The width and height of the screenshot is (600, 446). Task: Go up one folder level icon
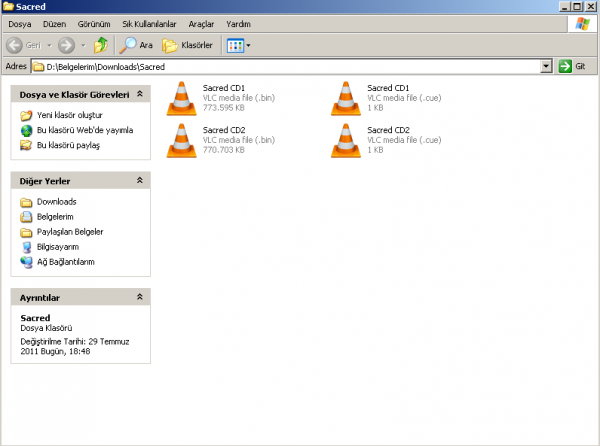(x=101, y=45)
